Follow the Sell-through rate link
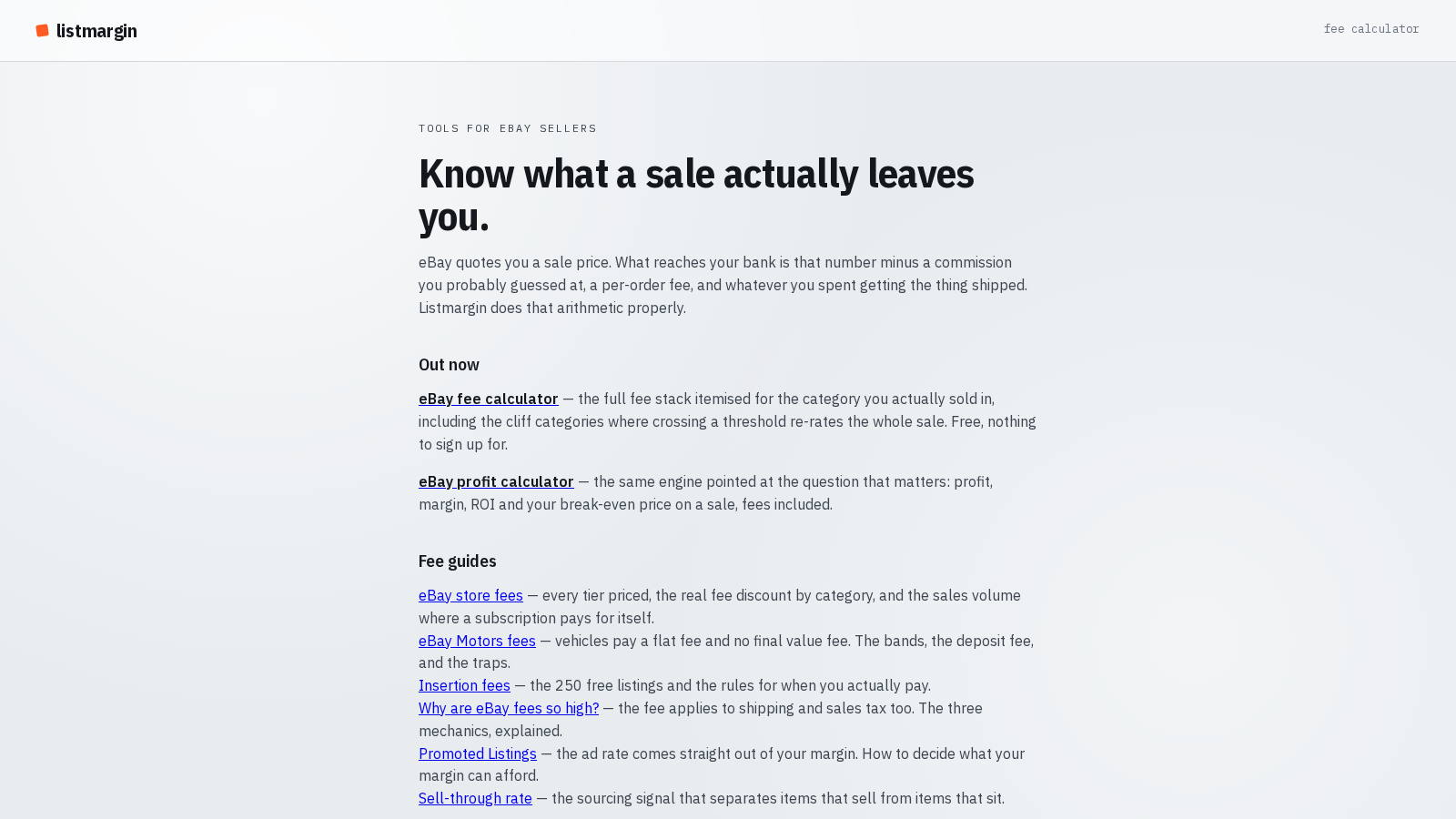This screenshot has height=819, width=1456. coord(475,798)
